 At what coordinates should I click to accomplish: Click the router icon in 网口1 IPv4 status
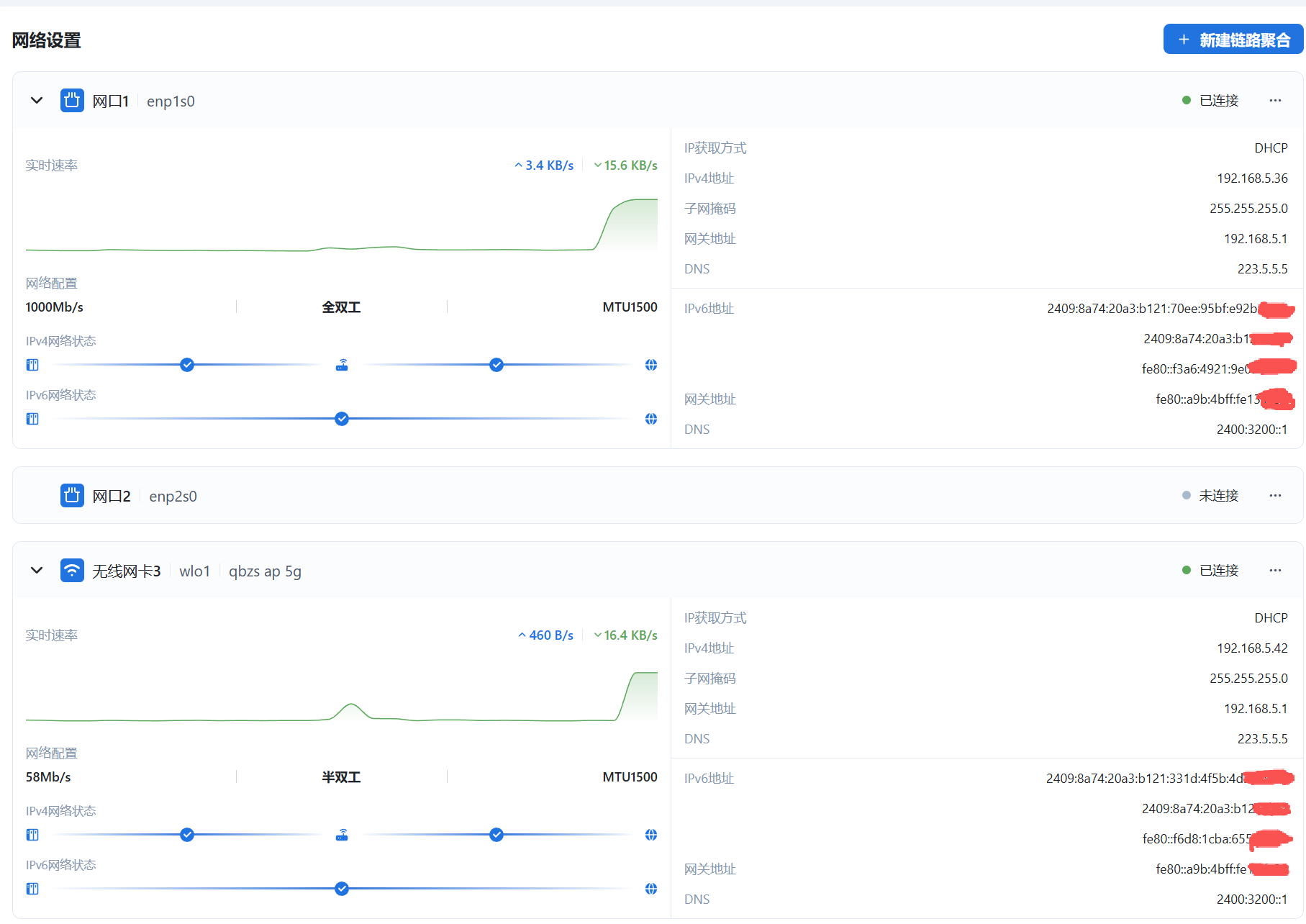pyautogui.click(x=342, y=365)
